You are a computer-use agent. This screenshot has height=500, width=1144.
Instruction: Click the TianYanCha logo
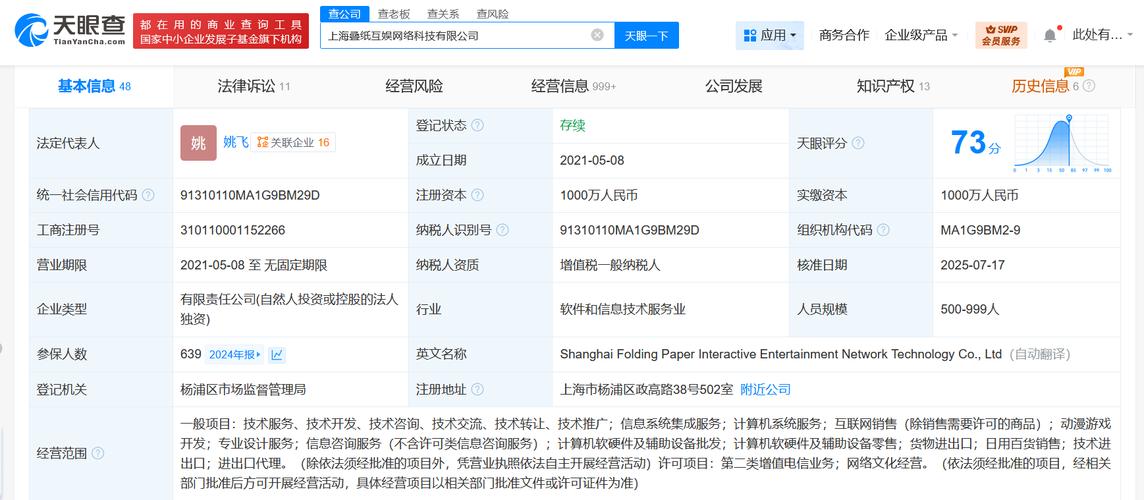click(69, 30)
